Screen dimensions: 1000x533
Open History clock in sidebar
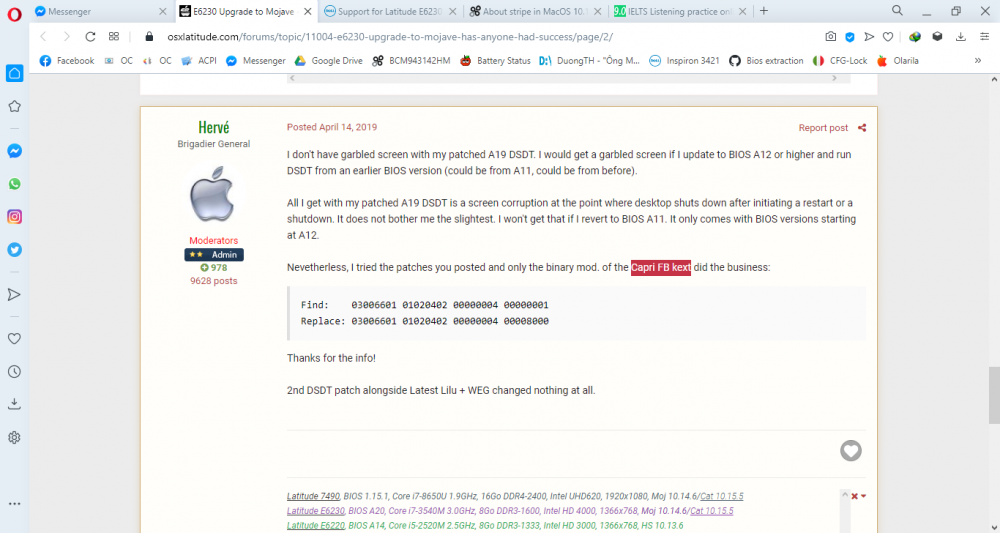(14, 372)
